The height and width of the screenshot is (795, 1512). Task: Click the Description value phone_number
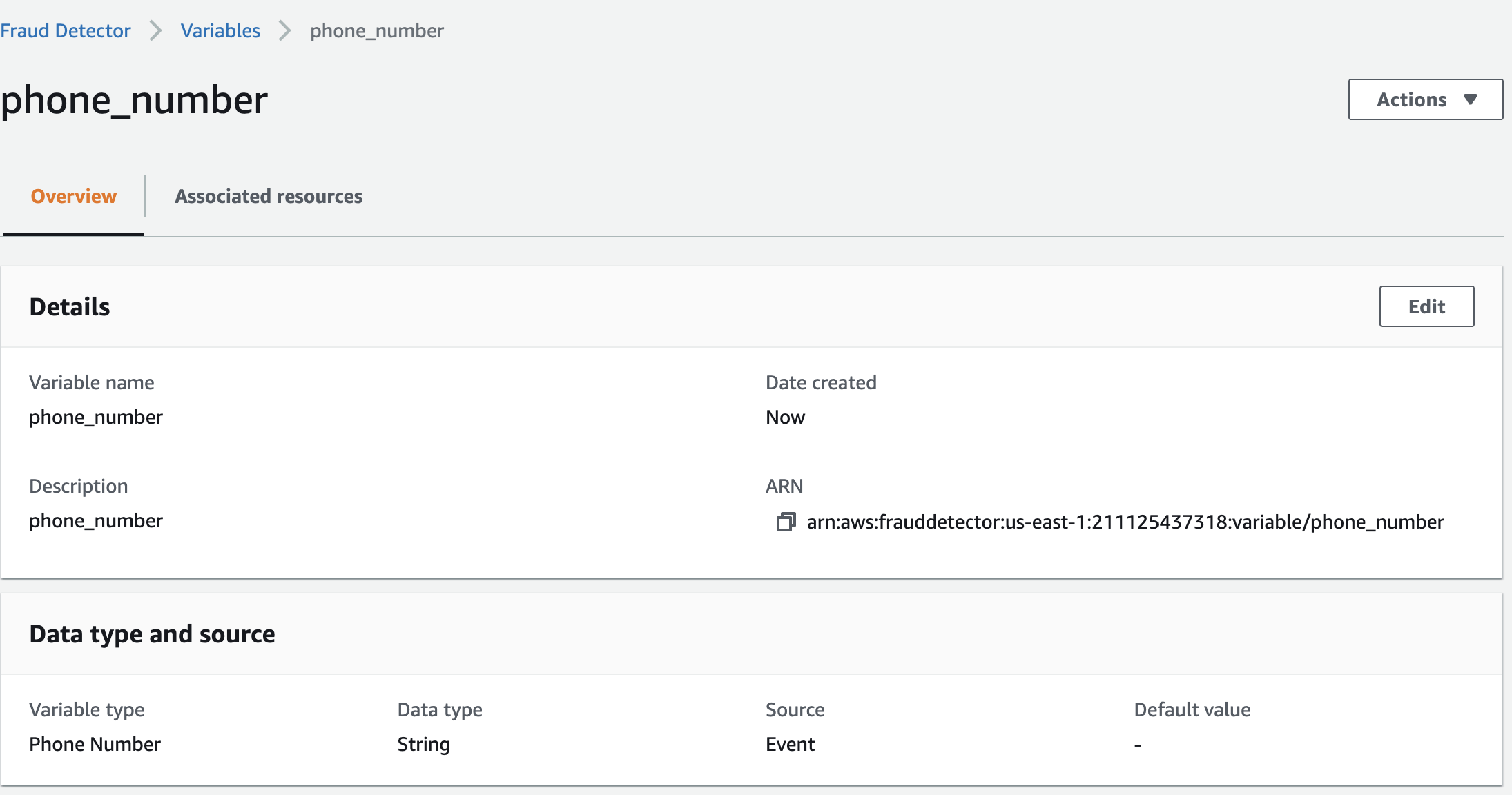96,520
